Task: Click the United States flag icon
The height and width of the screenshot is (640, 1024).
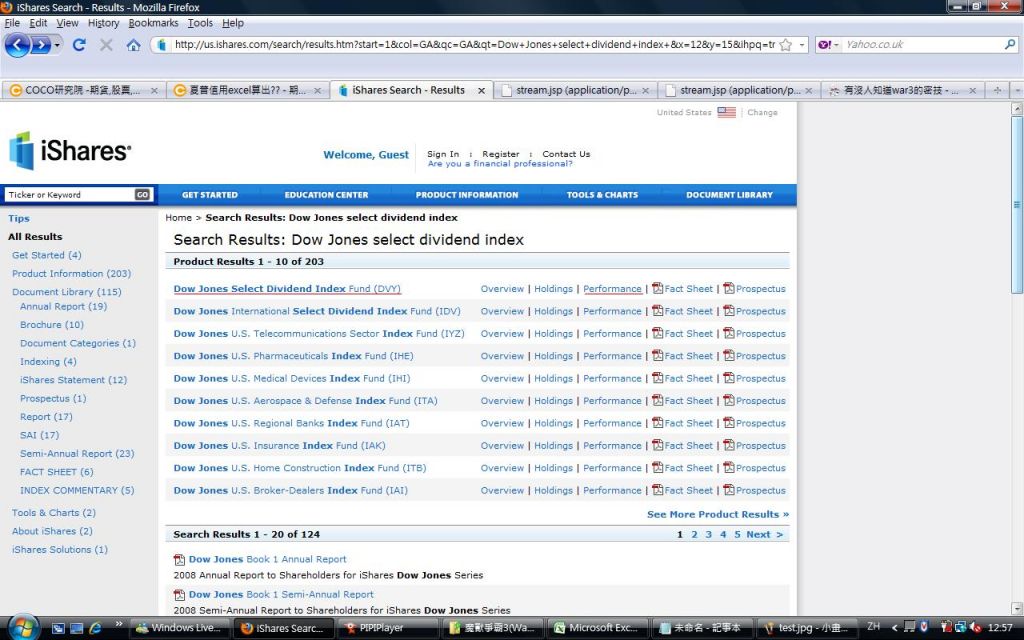Action: 726,112
